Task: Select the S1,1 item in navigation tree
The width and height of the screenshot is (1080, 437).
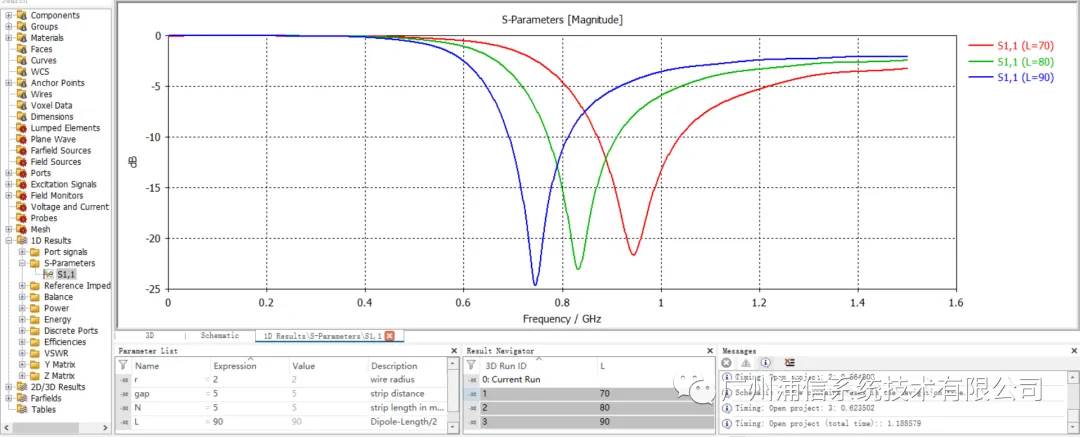Action: click(x=66, y=274)
